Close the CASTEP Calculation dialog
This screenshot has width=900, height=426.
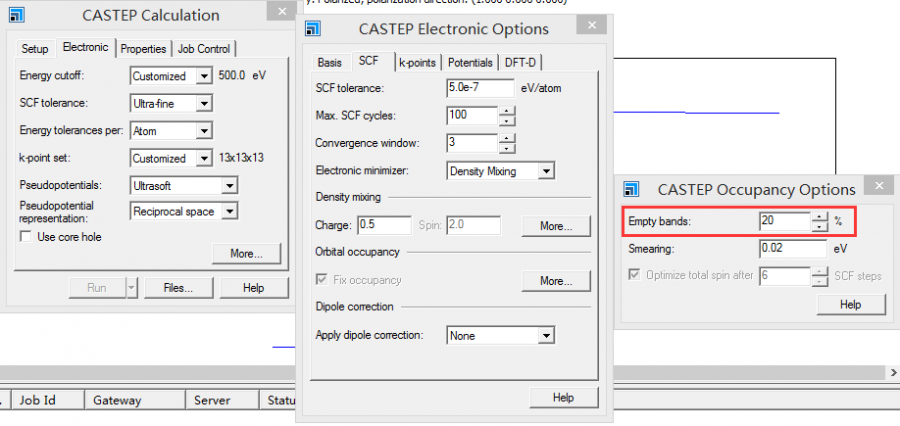click(277, 13)
